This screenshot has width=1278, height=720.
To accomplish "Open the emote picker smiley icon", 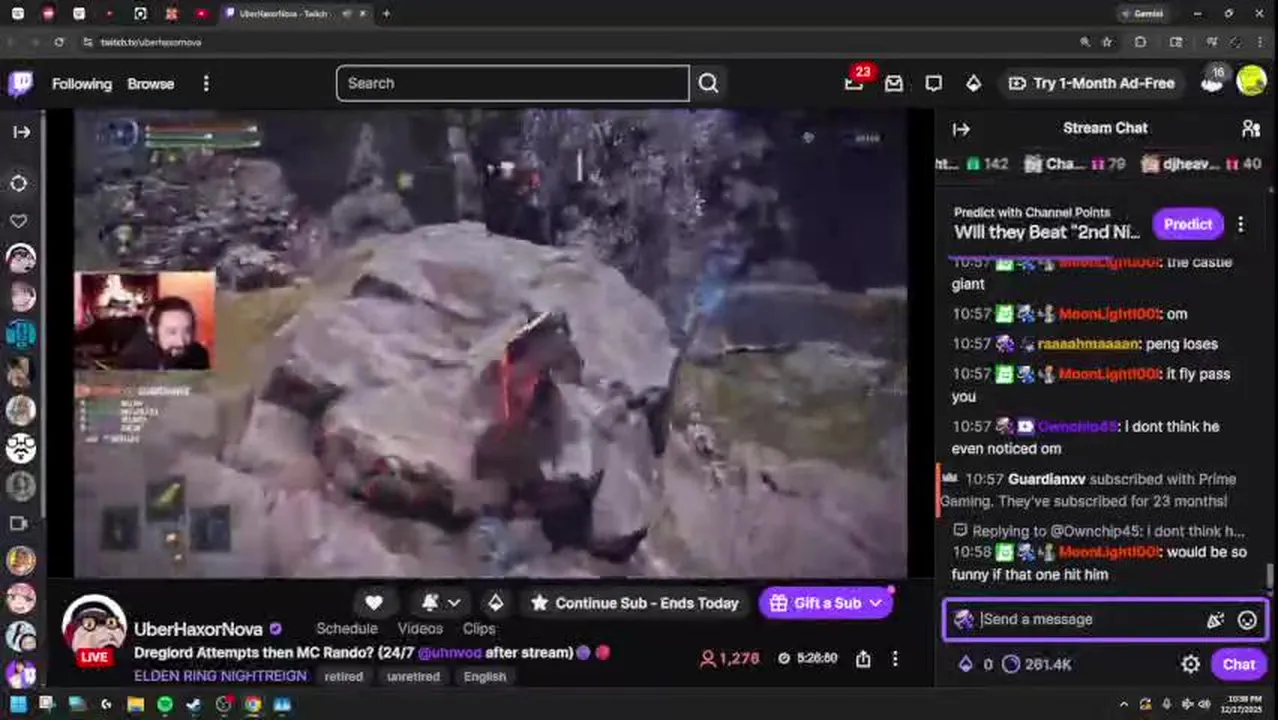I will [x=1247, y=620].
